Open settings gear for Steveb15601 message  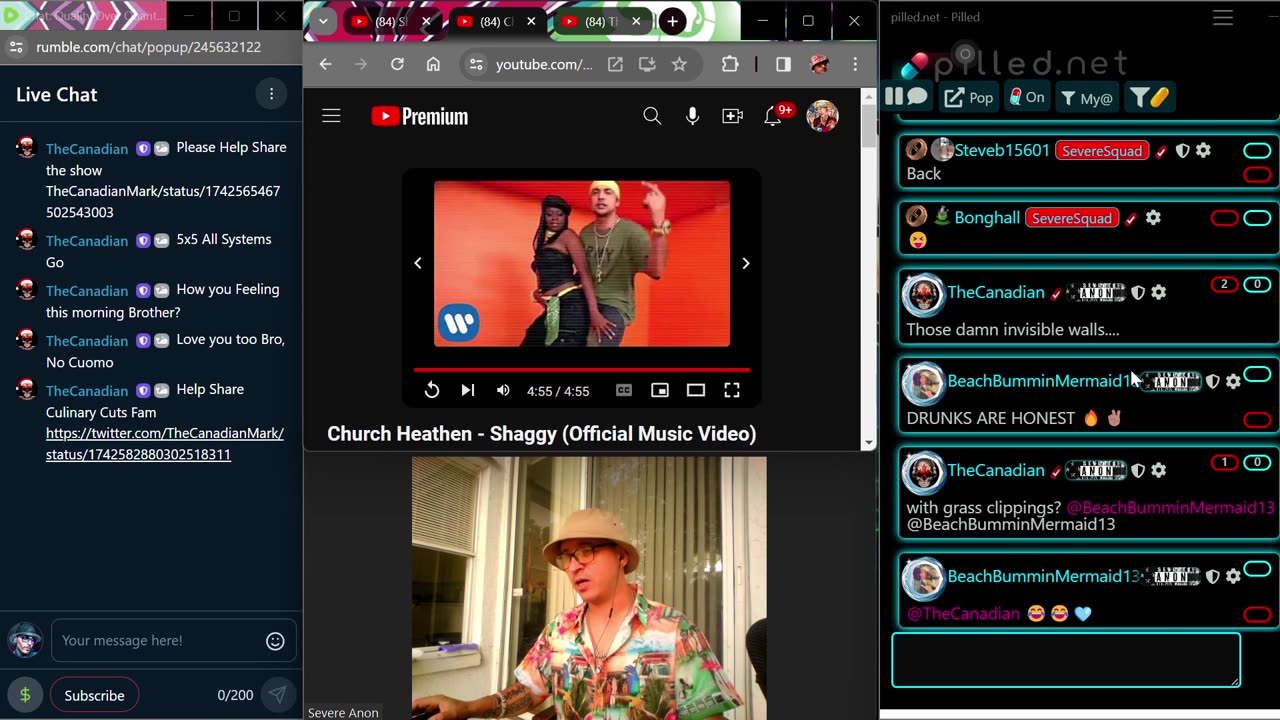coord(1203,150)
